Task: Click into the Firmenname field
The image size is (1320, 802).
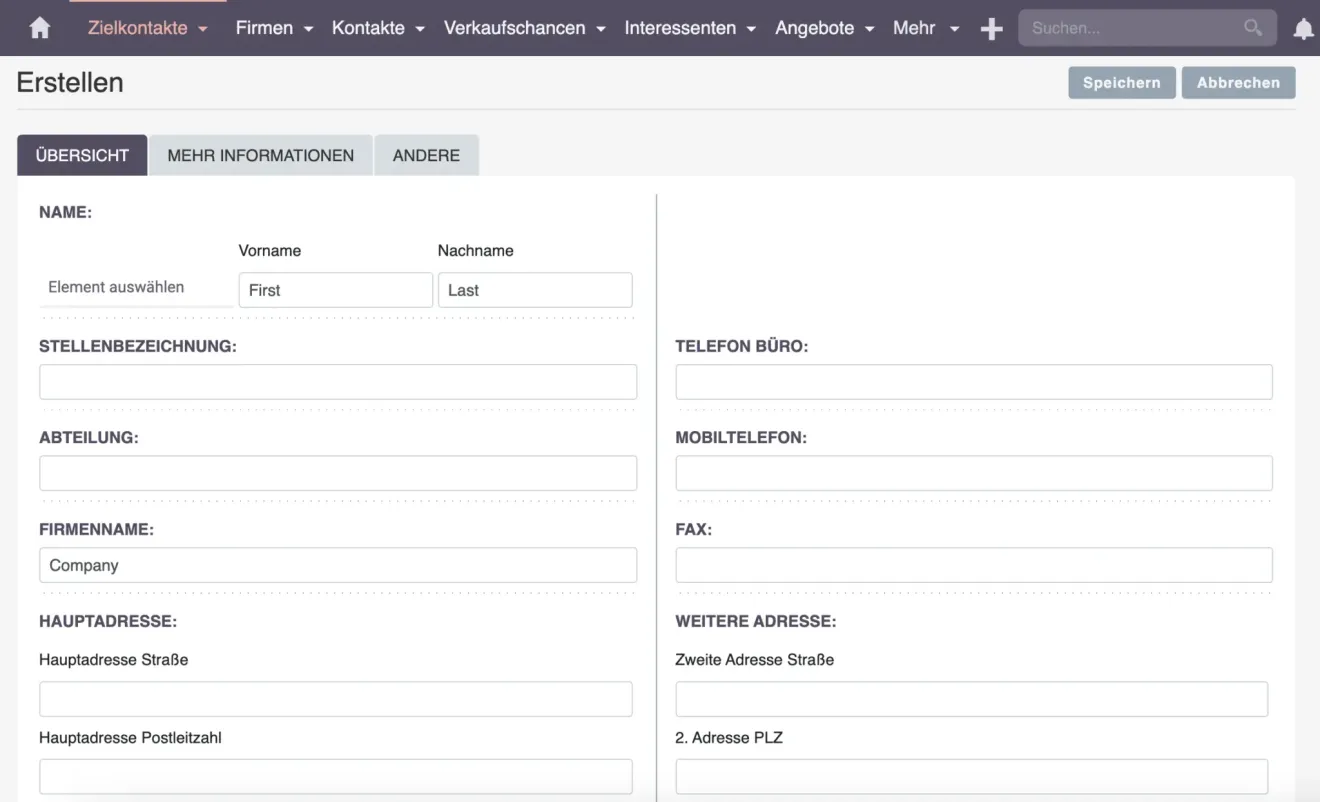Action: click(x=338, y=565)
